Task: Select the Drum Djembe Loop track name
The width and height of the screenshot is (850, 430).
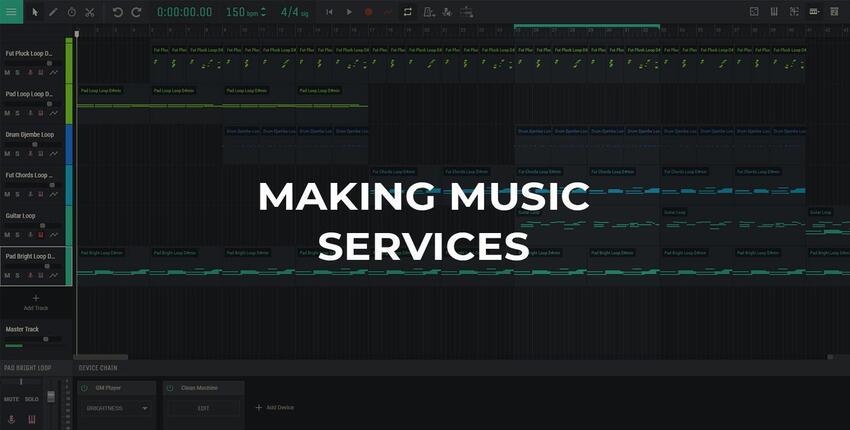Action: (30, 134)
